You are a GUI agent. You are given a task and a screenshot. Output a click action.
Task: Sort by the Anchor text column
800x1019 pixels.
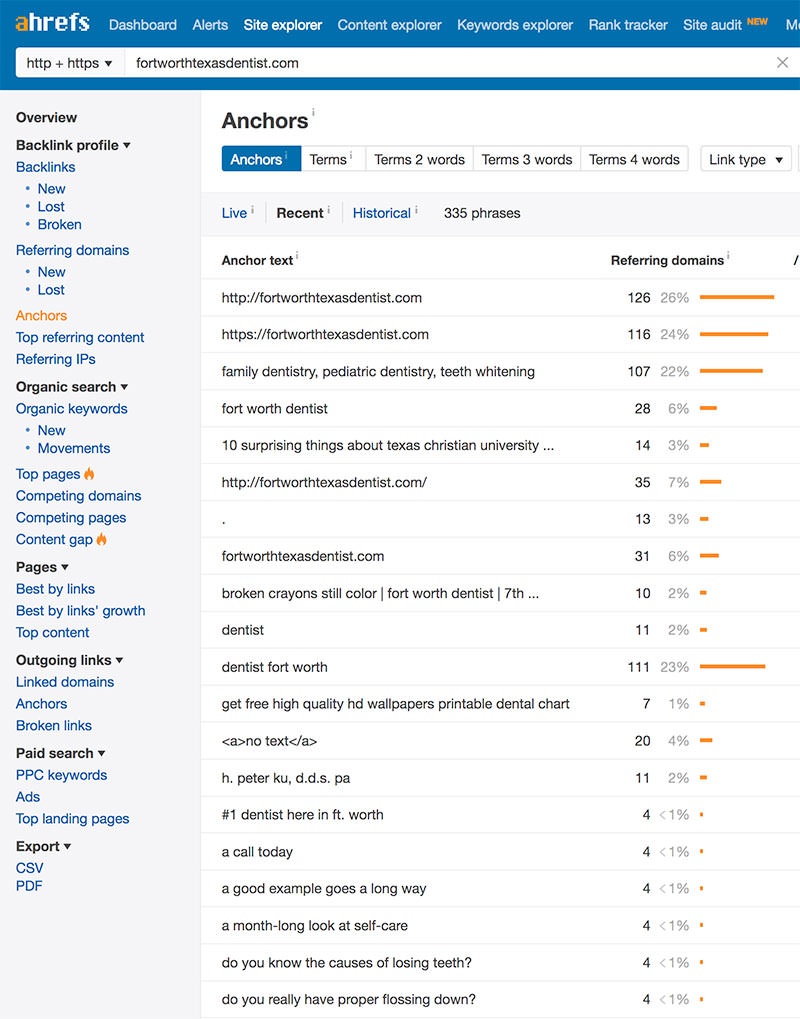[x=257, y=261]
